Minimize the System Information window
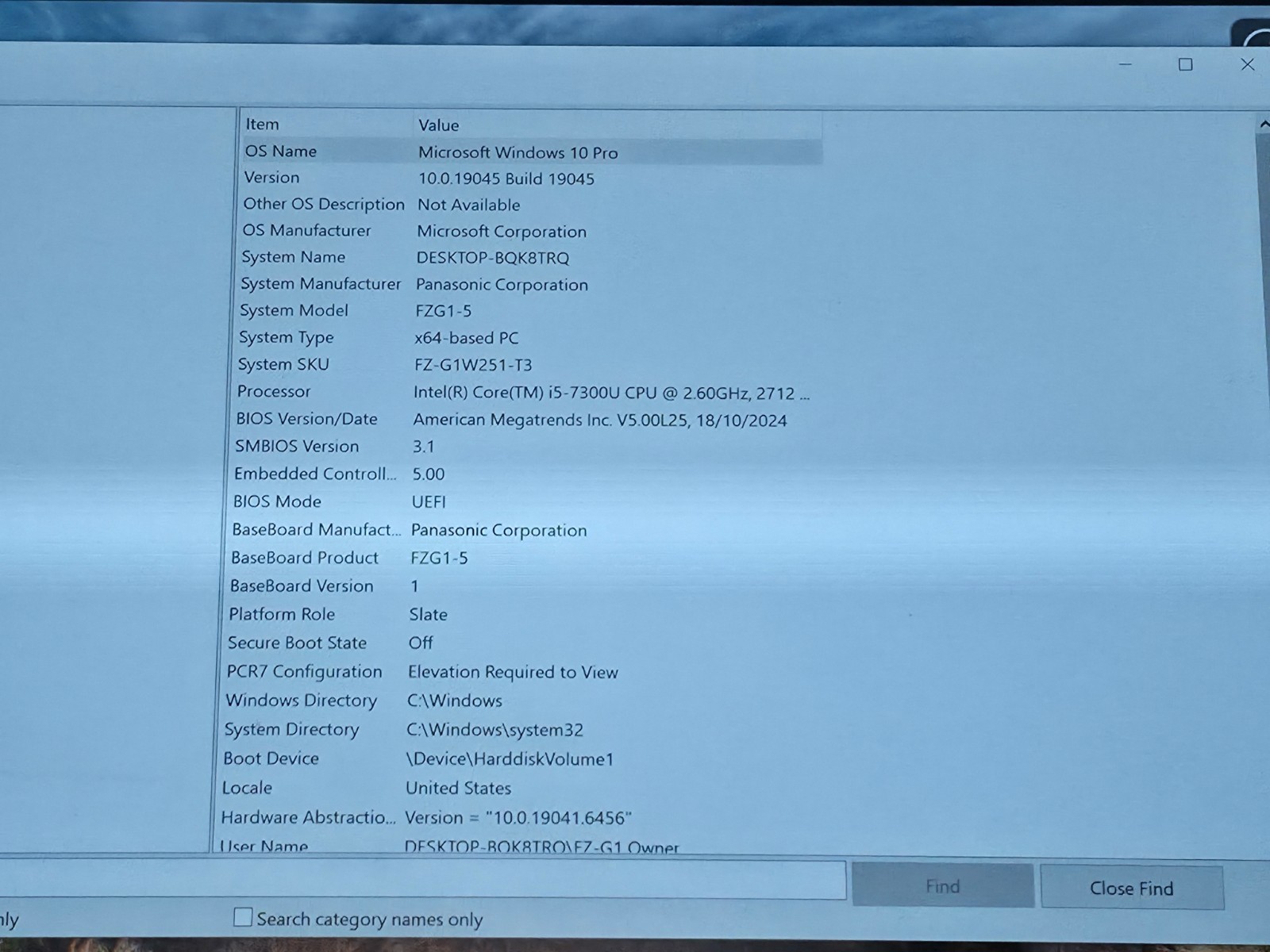Screen dimensions: 1270x952 1125,64
